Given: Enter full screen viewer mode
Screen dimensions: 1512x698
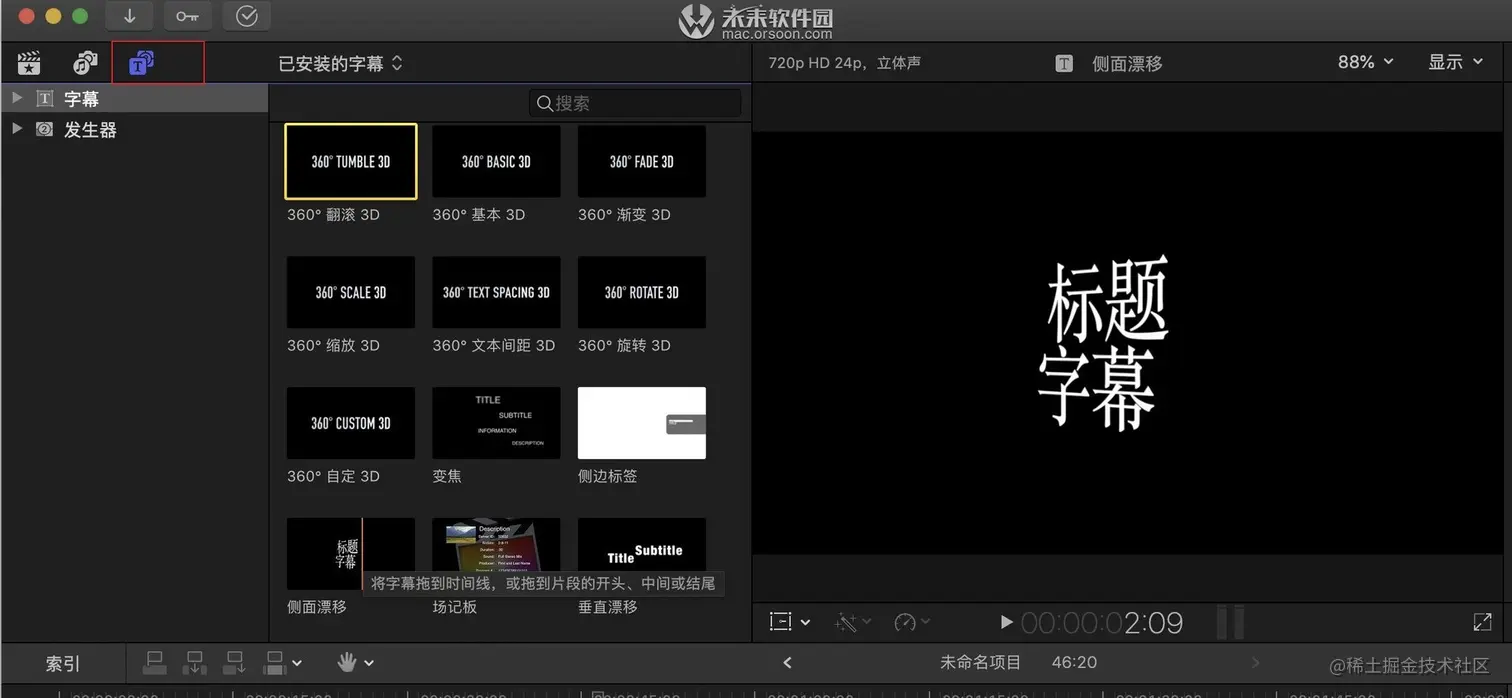Looking at the screenshot, I should tap(1483, 622).
